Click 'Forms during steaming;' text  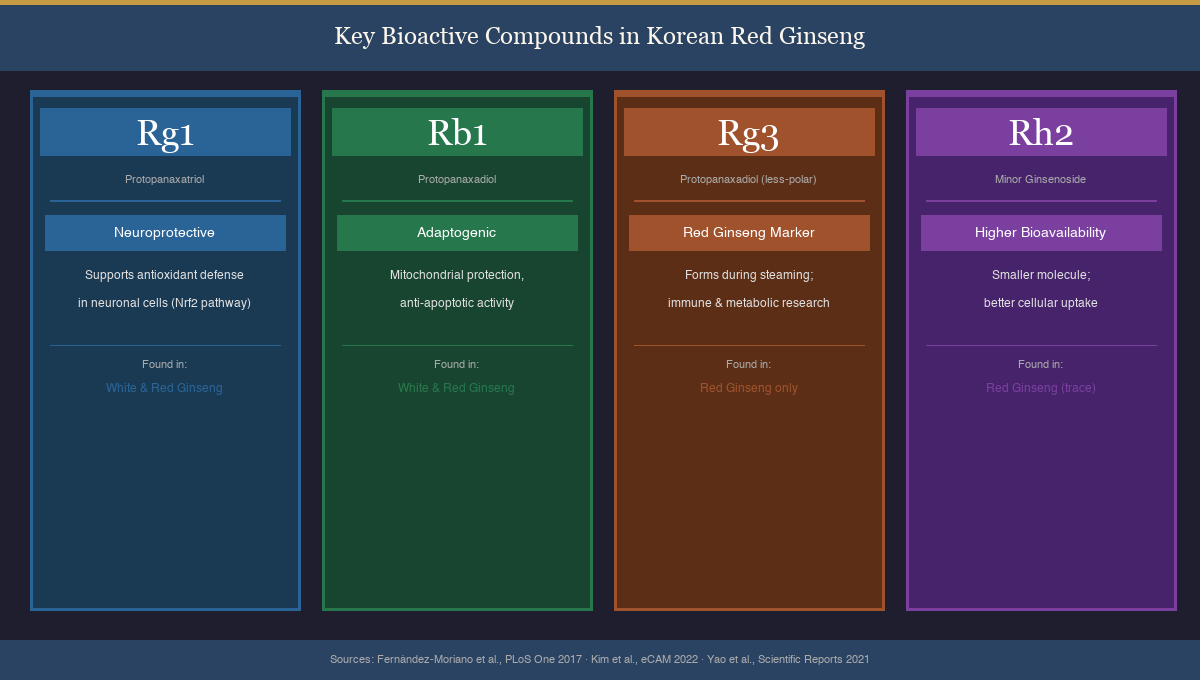749,275
